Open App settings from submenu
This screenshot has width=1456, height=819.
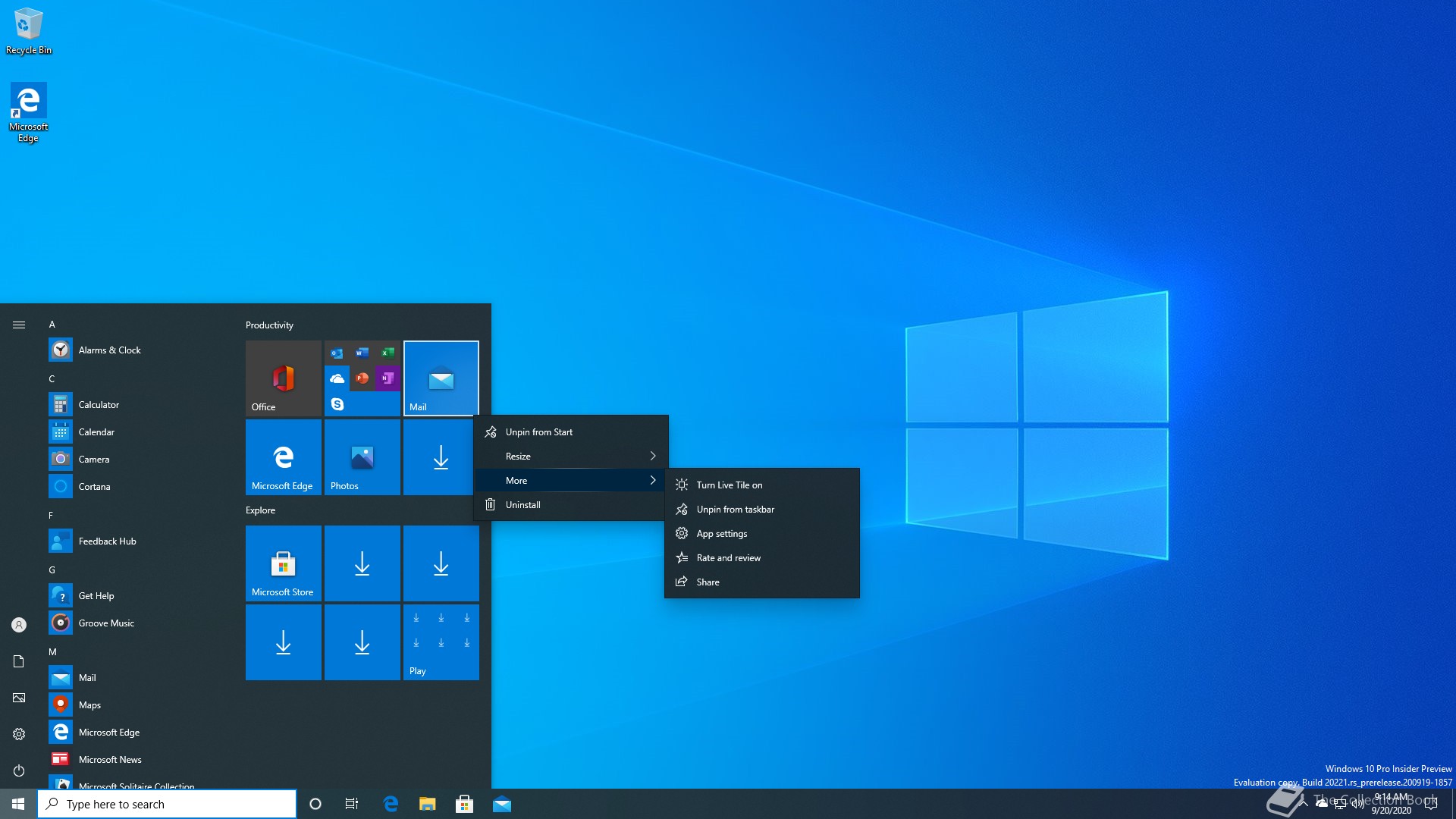tap(762, 534)
